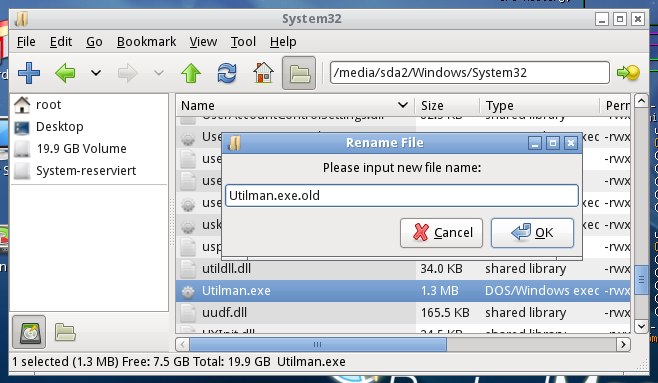Click the Utilman.exe gear file icon
Viewport: 658px width, 383px height.
pos(188,291)
